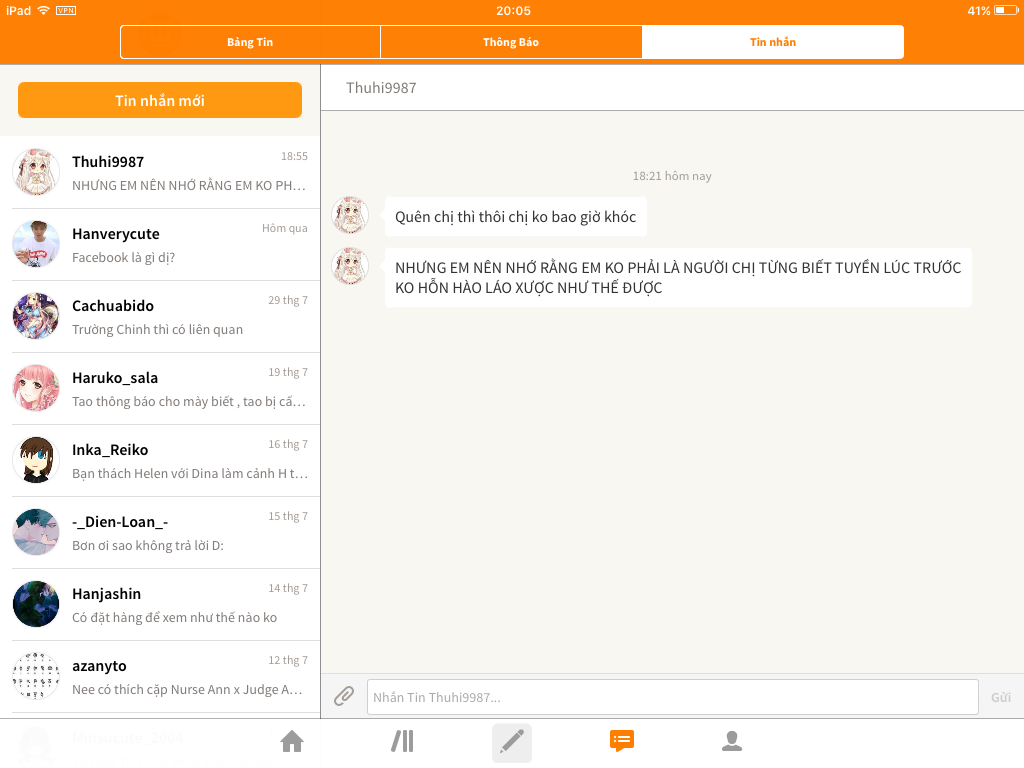The image size is (1024, 768).
Task: Switch to the Bảng Tin tab
Action: coord(250,42)
